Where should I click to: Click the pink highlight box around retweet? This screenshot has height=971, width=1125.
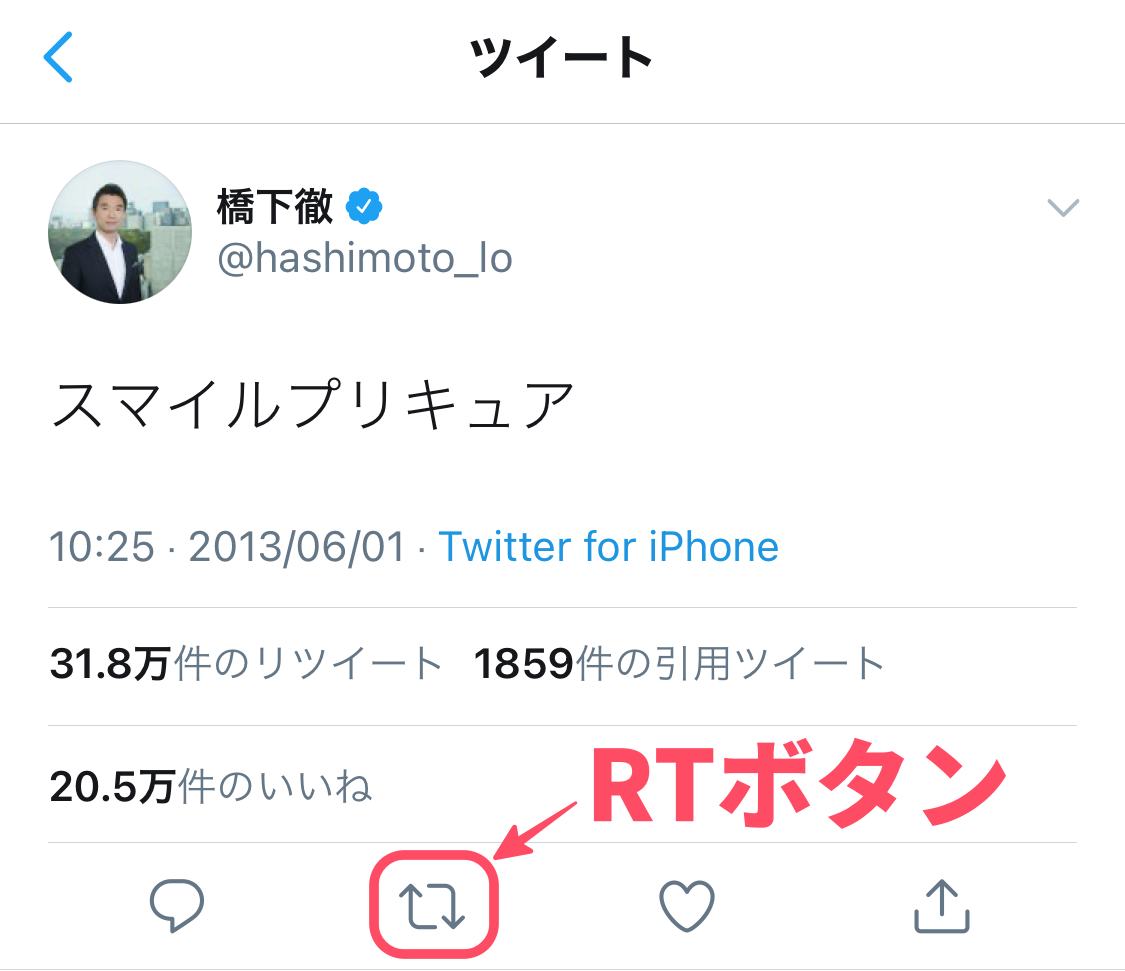pyautogui.click(x=433, y=904)
